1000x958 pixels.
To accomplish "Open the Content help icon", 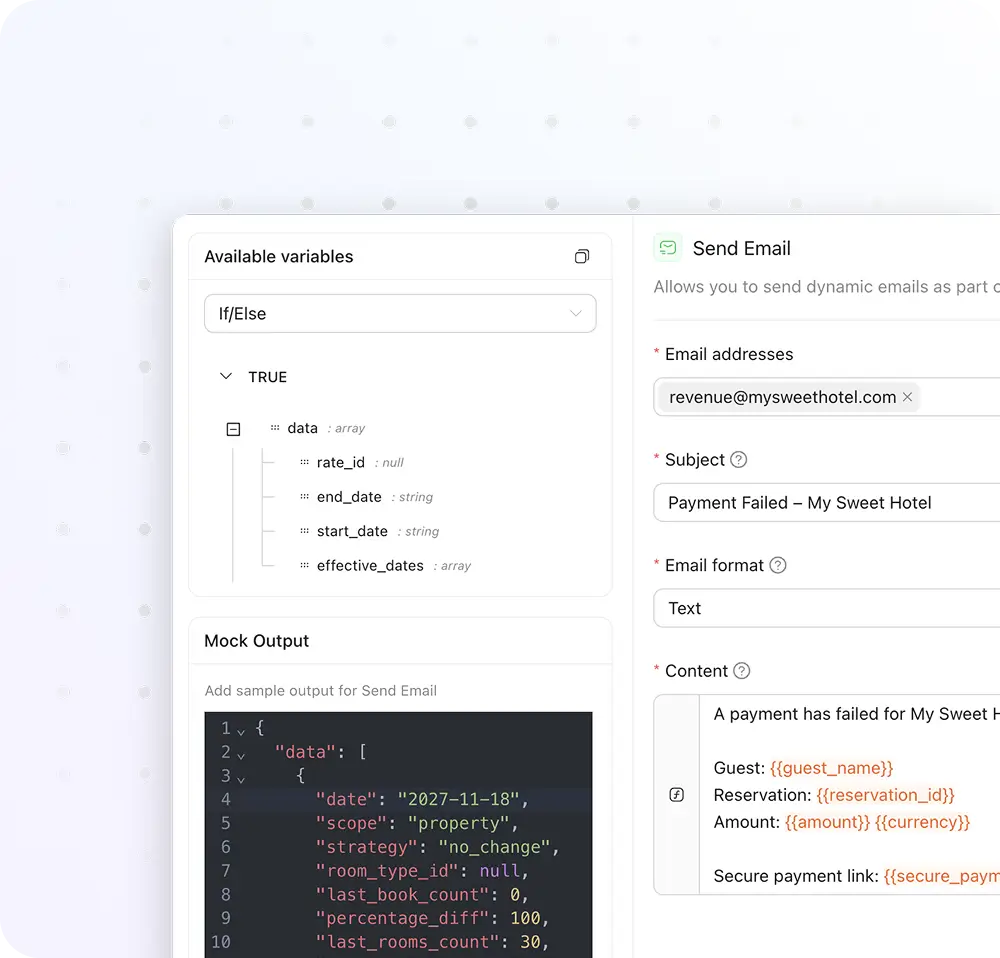I will tap(742, 671).
